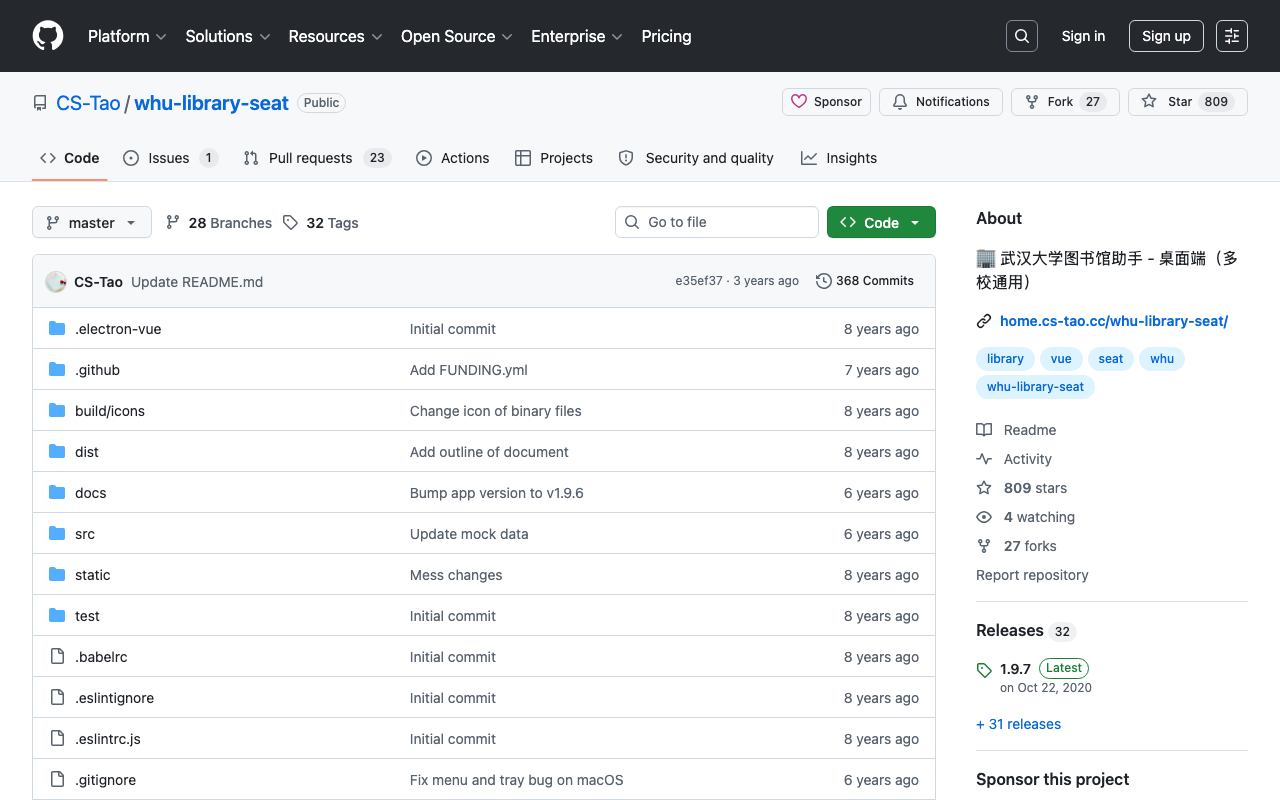The height and width of the screenshot is (800, 1280).
Task: Click the .gitignore file icon
Action: click(x=57, y=780)
